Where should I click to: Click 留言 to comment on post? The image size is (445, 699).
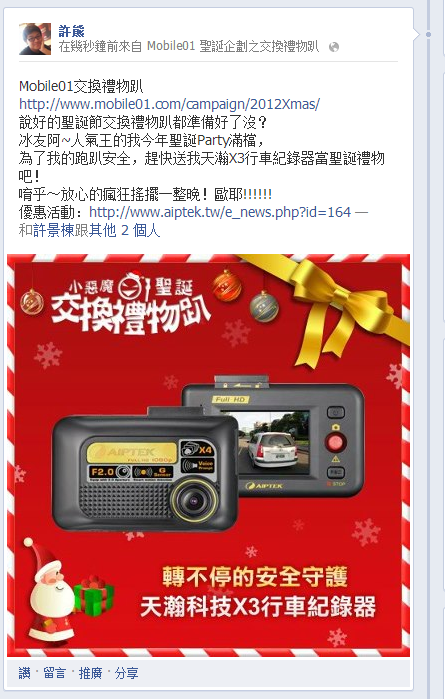pos(54,673)
